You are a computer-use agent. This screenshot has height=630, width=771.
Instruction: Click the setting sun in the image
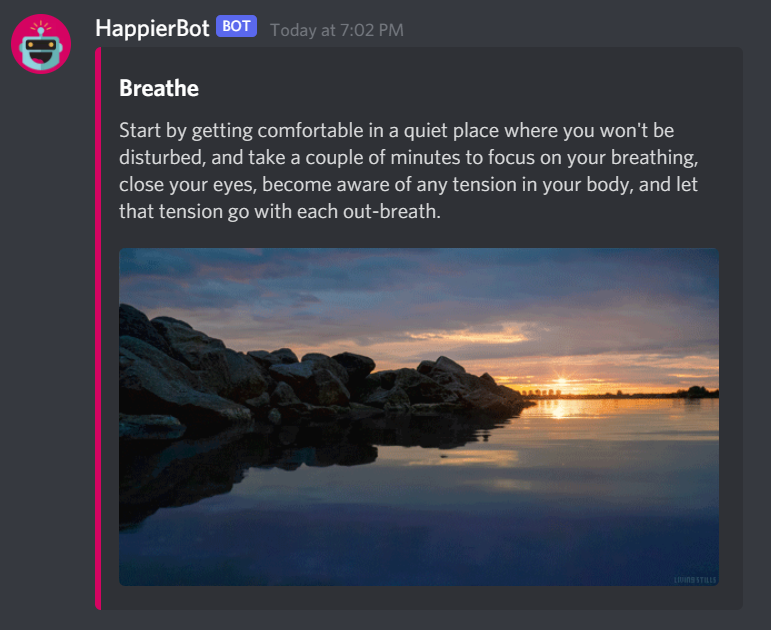(x=561, y=383)
